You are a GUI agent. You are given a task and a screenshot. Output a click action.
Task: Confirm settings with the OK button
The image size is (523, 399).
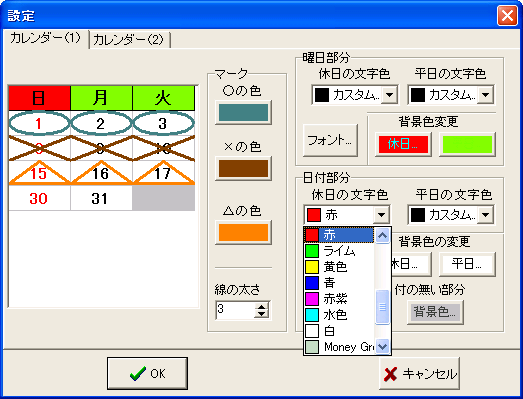pyautogui.click(x=147, y=373)
